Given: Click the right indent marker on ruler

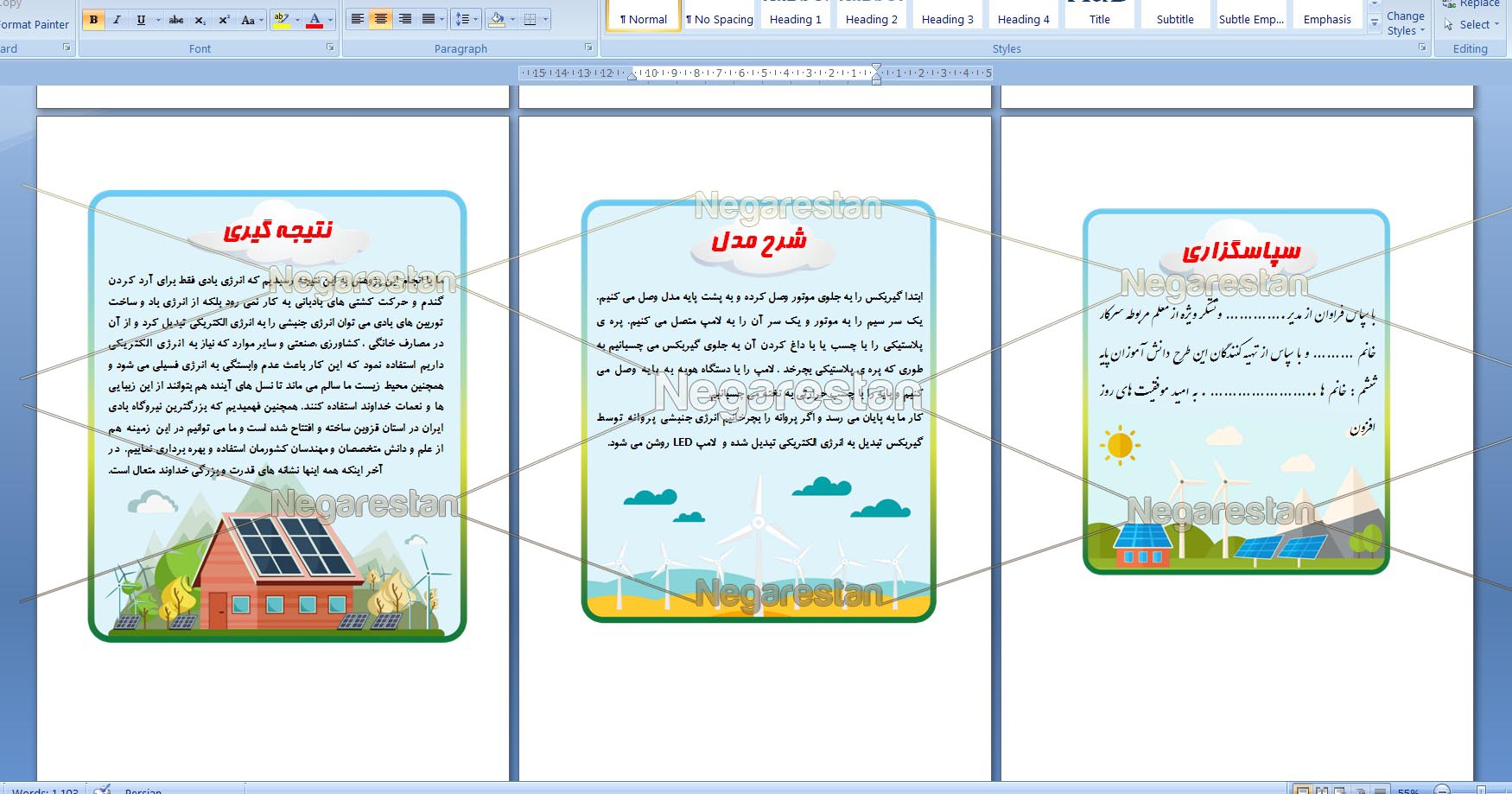Looking at the screenshot, I should point(876,79).
